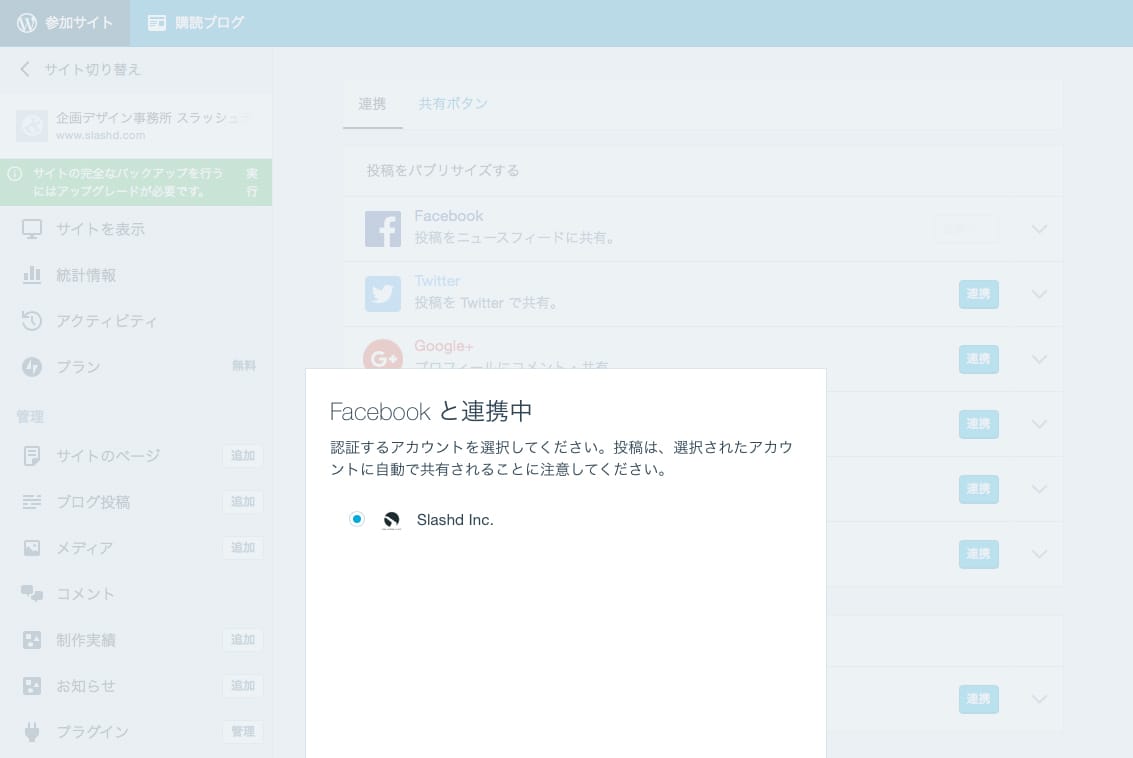Click the Facebook logo icon
The width and height of the screenshot is (1133, 758).
coord(383,229)
